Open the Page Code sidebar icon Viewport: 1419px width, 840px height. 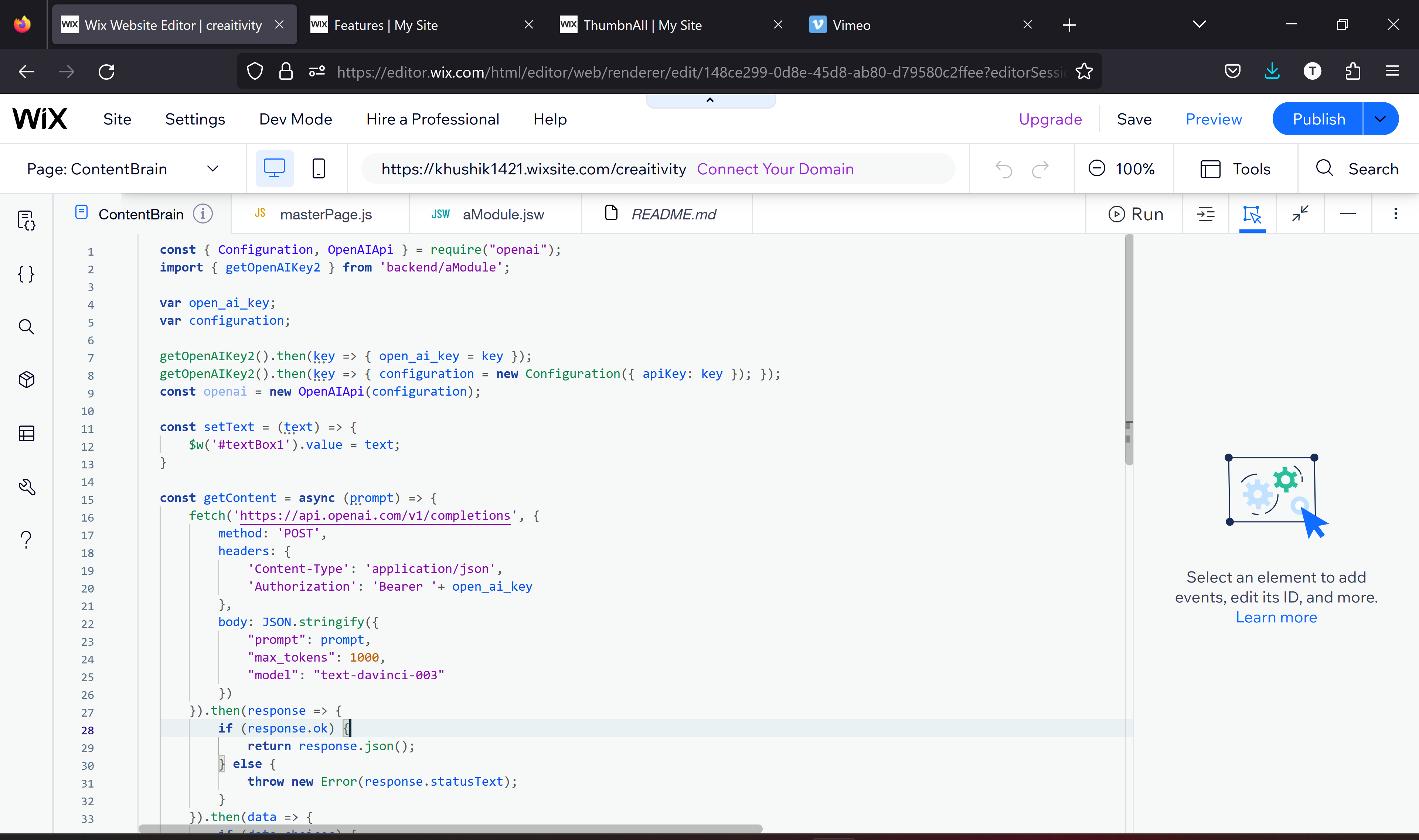point(26,220)
